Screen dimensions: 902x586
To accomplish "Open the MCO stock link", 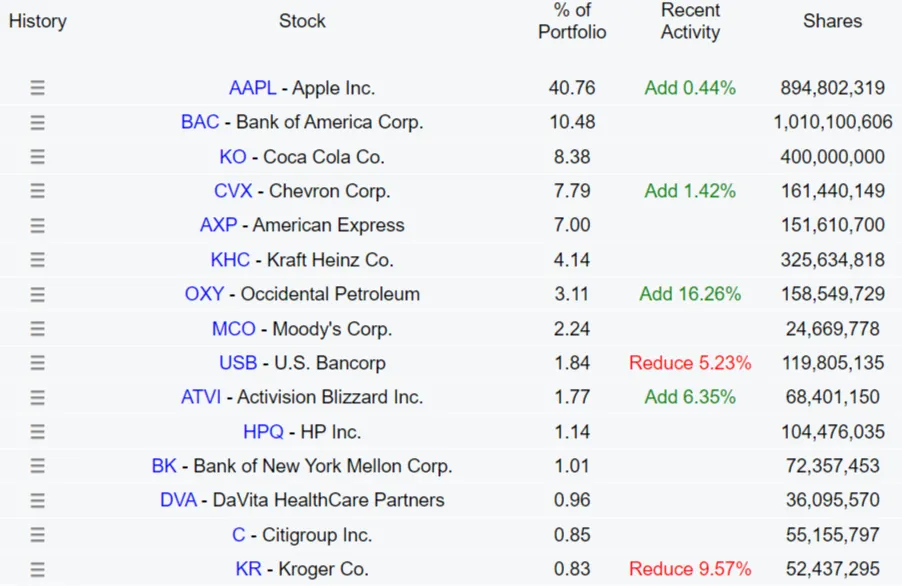I will pyautogui.click(x=233, y=329).
